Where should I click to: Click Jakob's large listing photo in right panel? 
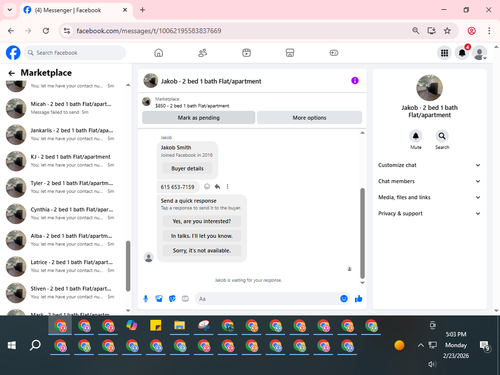tap(429, 88)
